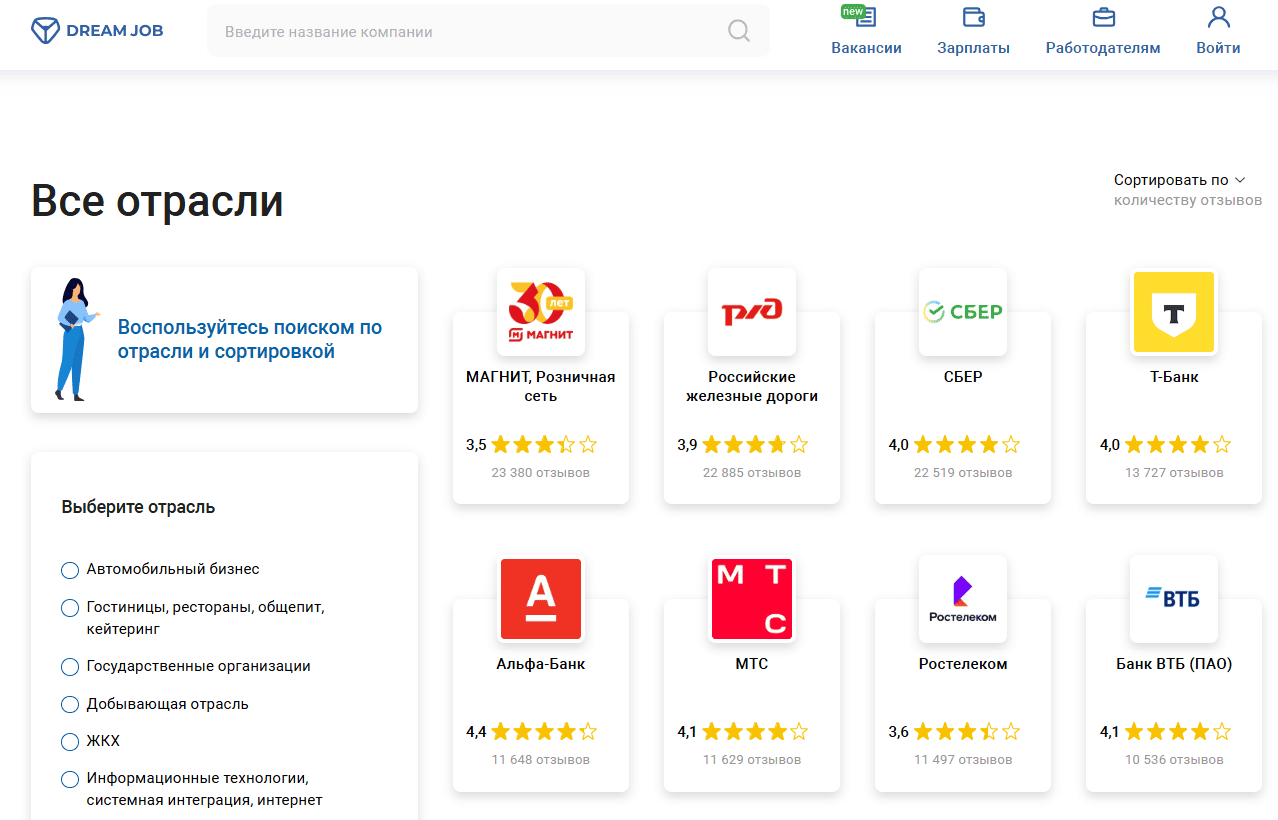Open the Т-Банк yellow logo

tap(1174, 312)
